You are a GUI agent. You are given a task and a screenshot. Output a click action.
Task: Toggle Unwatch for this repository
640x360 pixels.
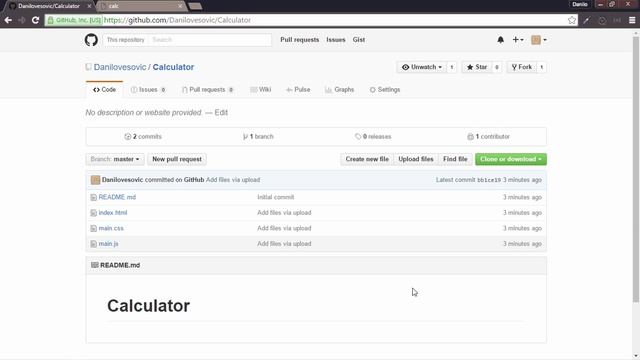[422, 67]
